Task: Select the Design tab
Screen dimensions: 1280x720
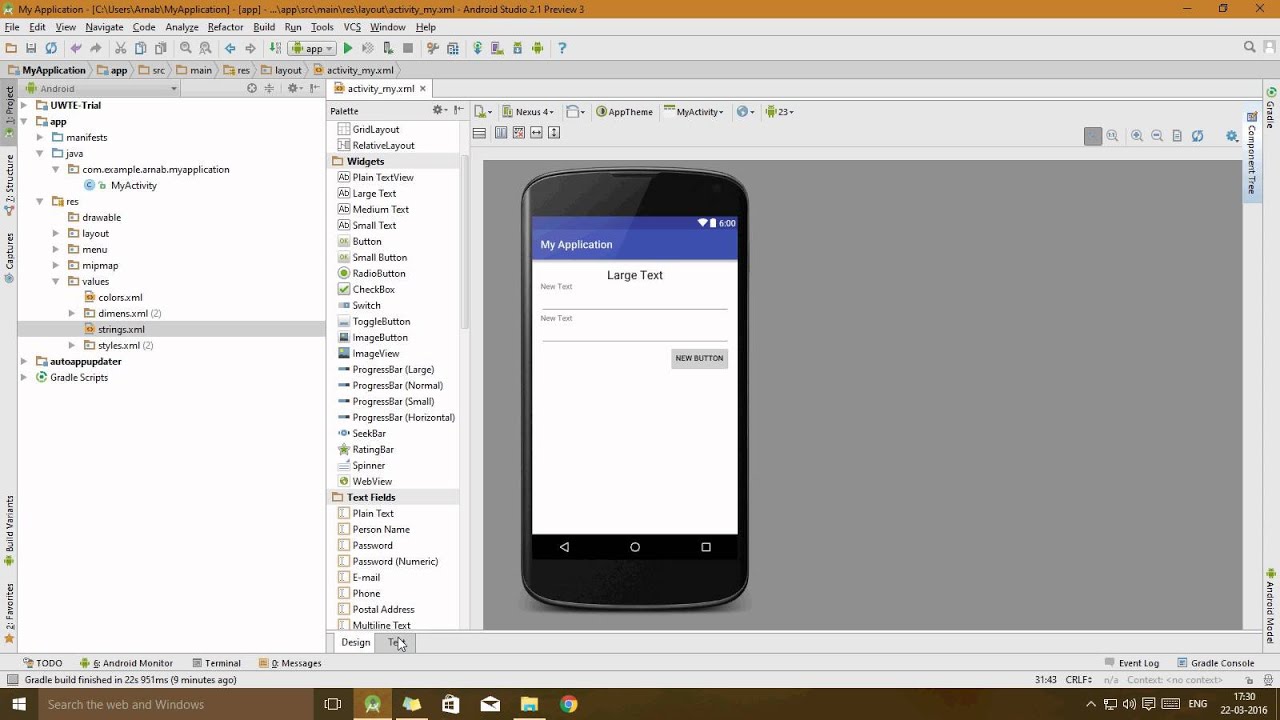Action: pos(355,642)
